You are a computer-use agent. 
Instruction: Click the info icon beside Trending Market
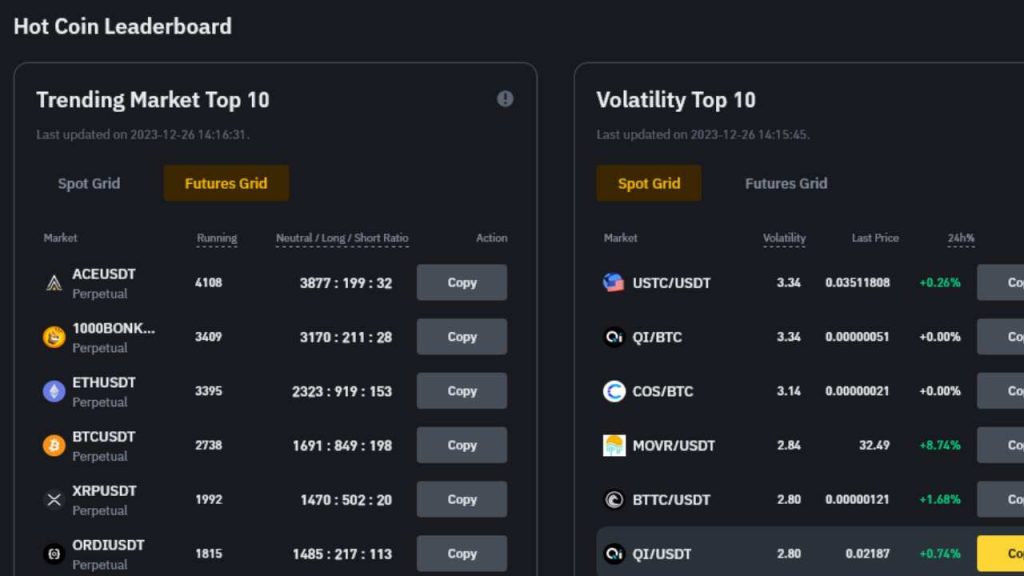[x=505, y=99]
